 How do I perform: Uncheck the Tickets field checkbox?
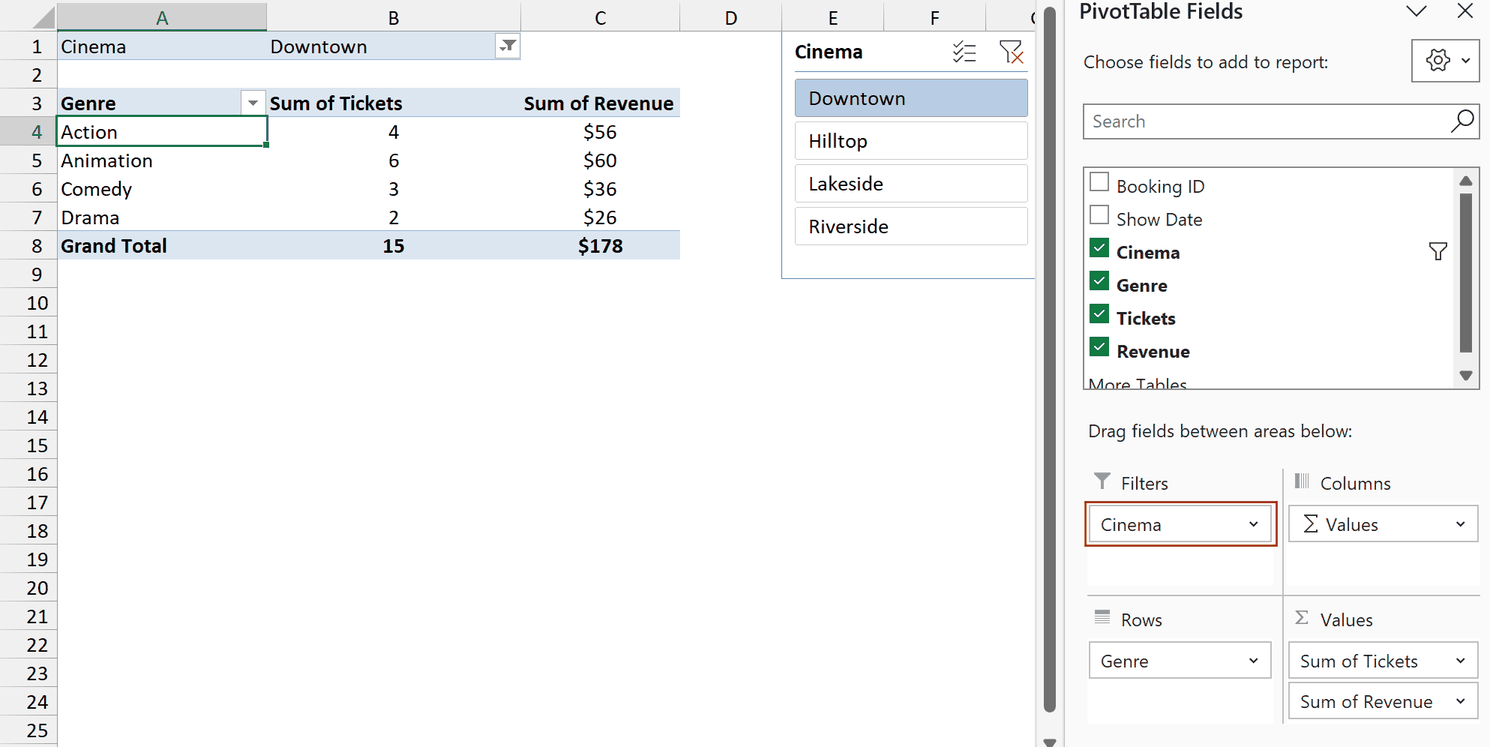click(x=1099, y=315)
